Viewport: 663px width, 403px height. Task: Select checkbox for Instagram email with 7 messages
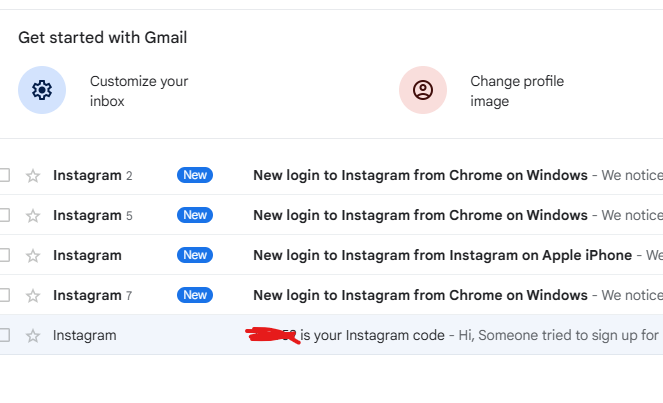(4, 295)
